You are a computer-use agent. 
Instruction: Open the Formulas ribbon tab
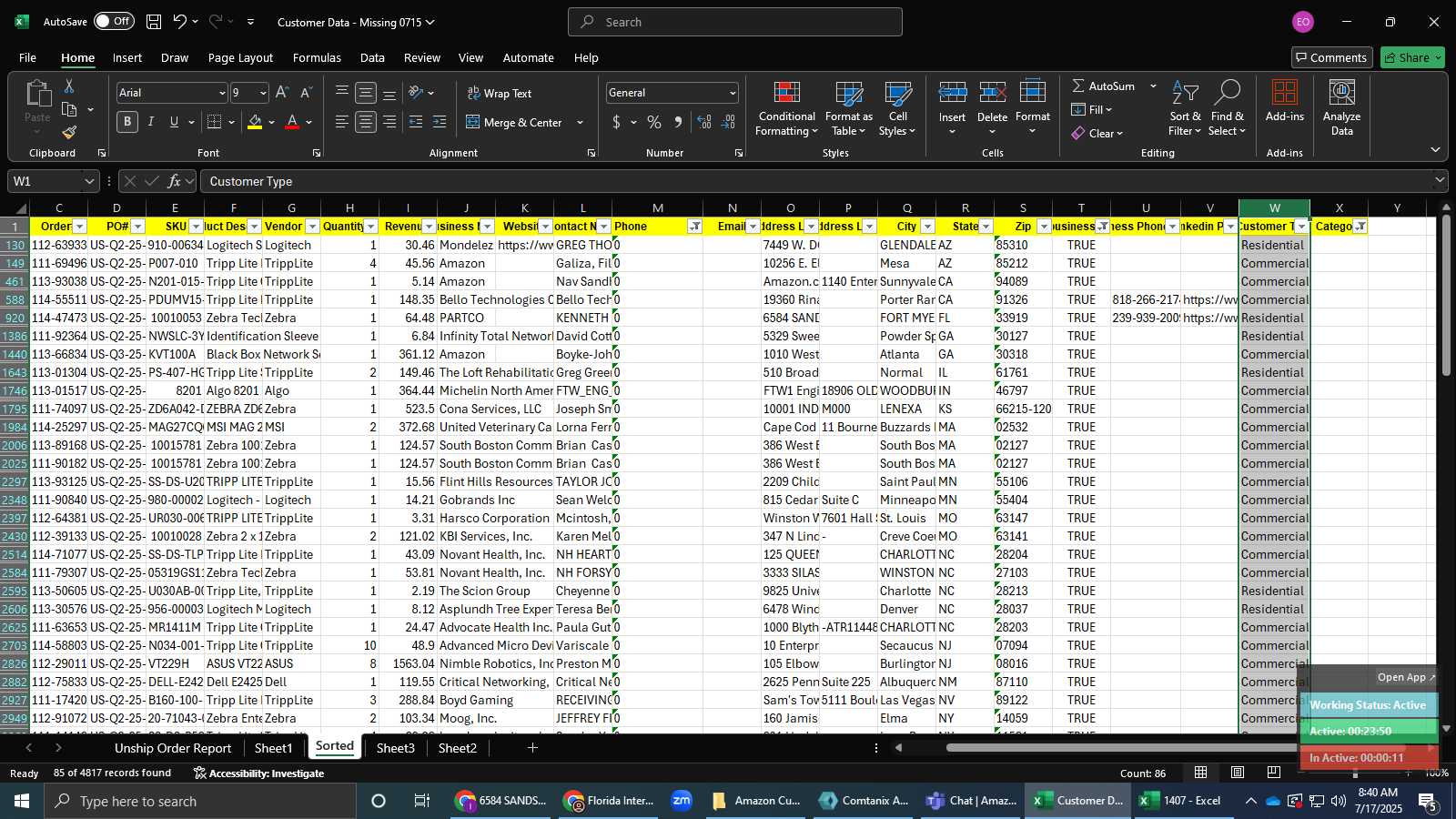tap(317, 57)
